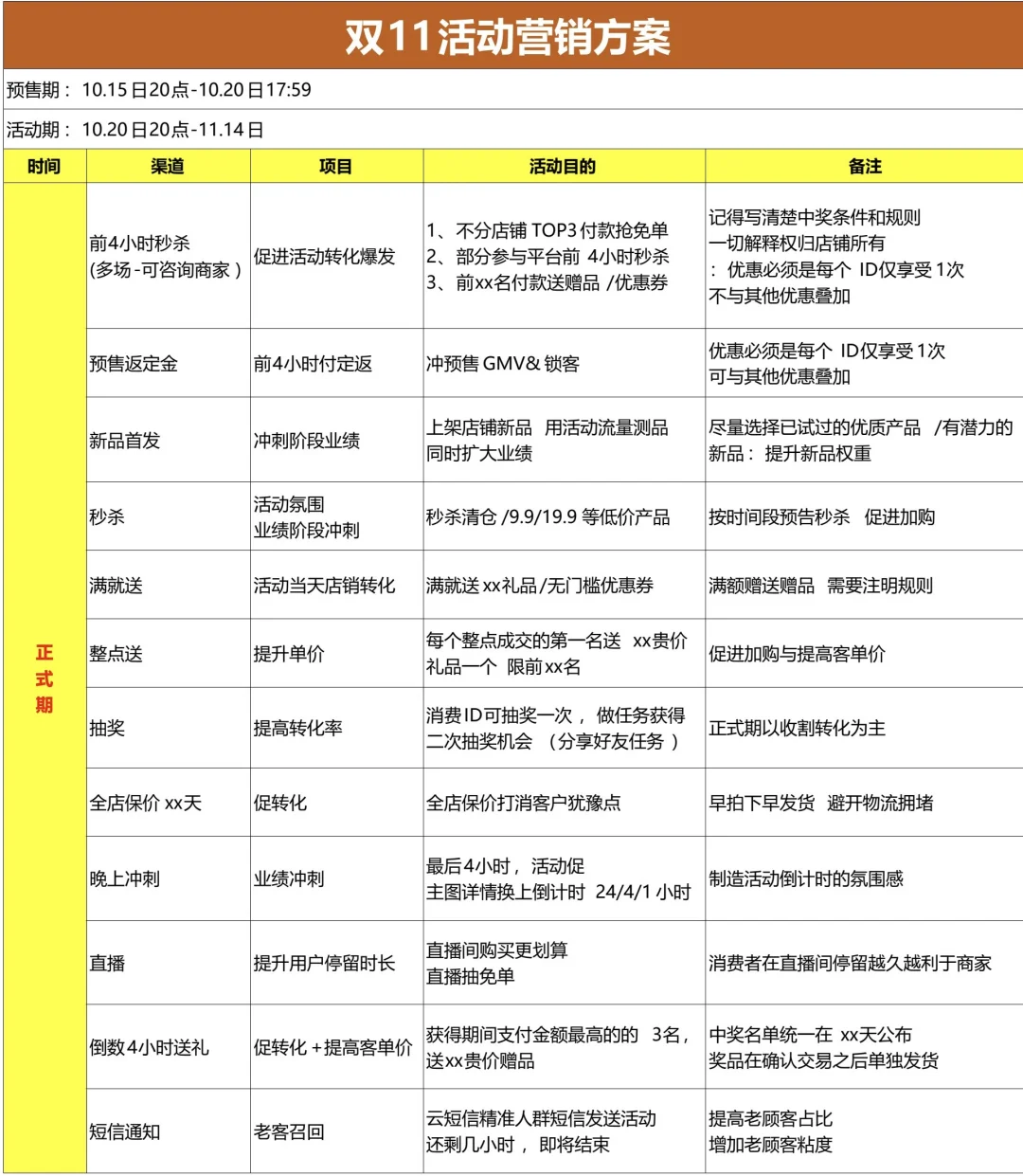Image resolution: width=1023 pixels, height=1176 pixels.
Task: Click the '促转化' project cell
Action: (x=336, y=803)
